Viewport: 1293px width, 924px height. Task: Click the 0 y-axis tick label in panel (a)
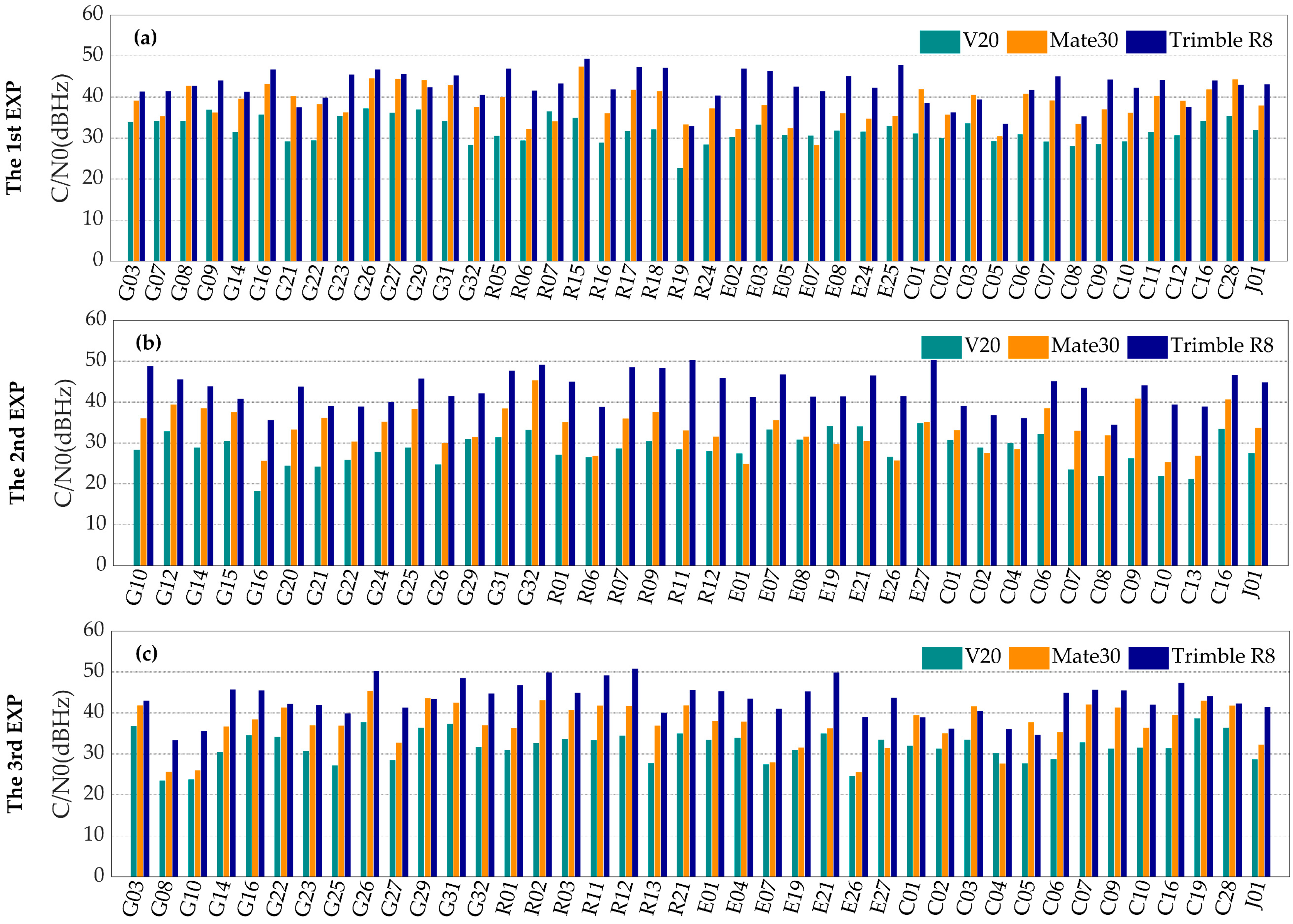[x=98, y=260]
